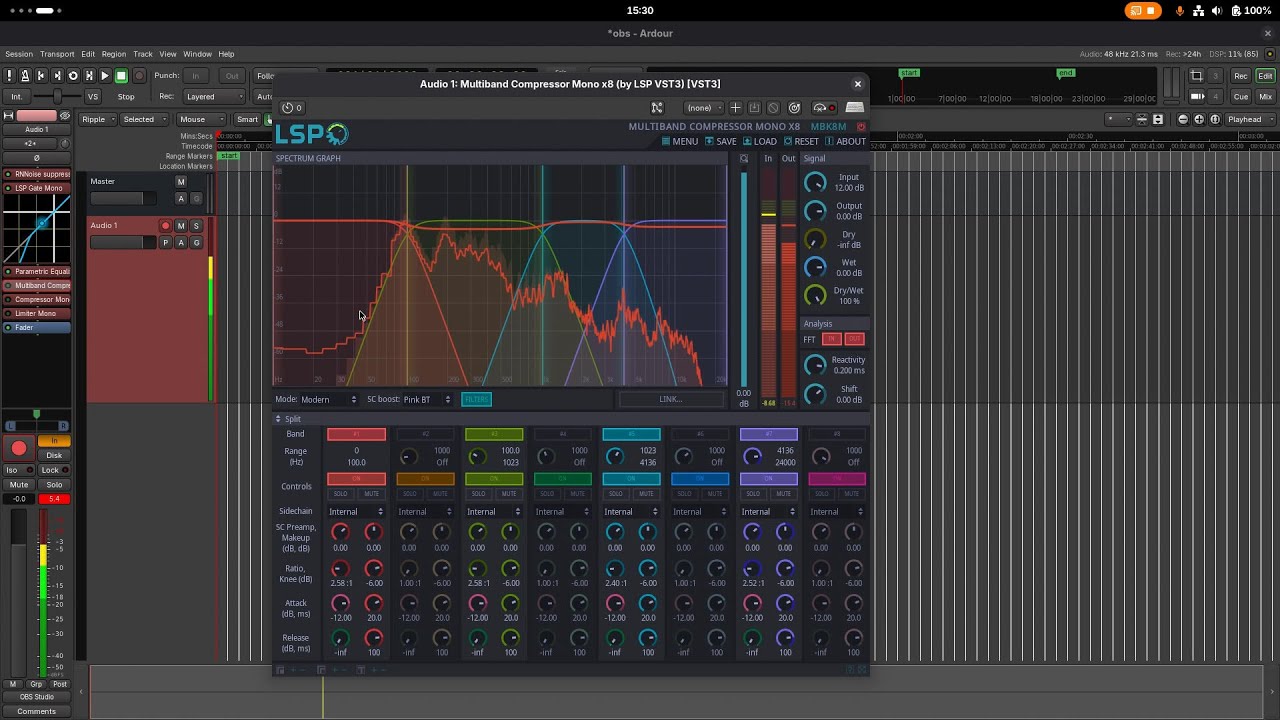Open SC boost Pink BT dropdown

tap(427, 399)
